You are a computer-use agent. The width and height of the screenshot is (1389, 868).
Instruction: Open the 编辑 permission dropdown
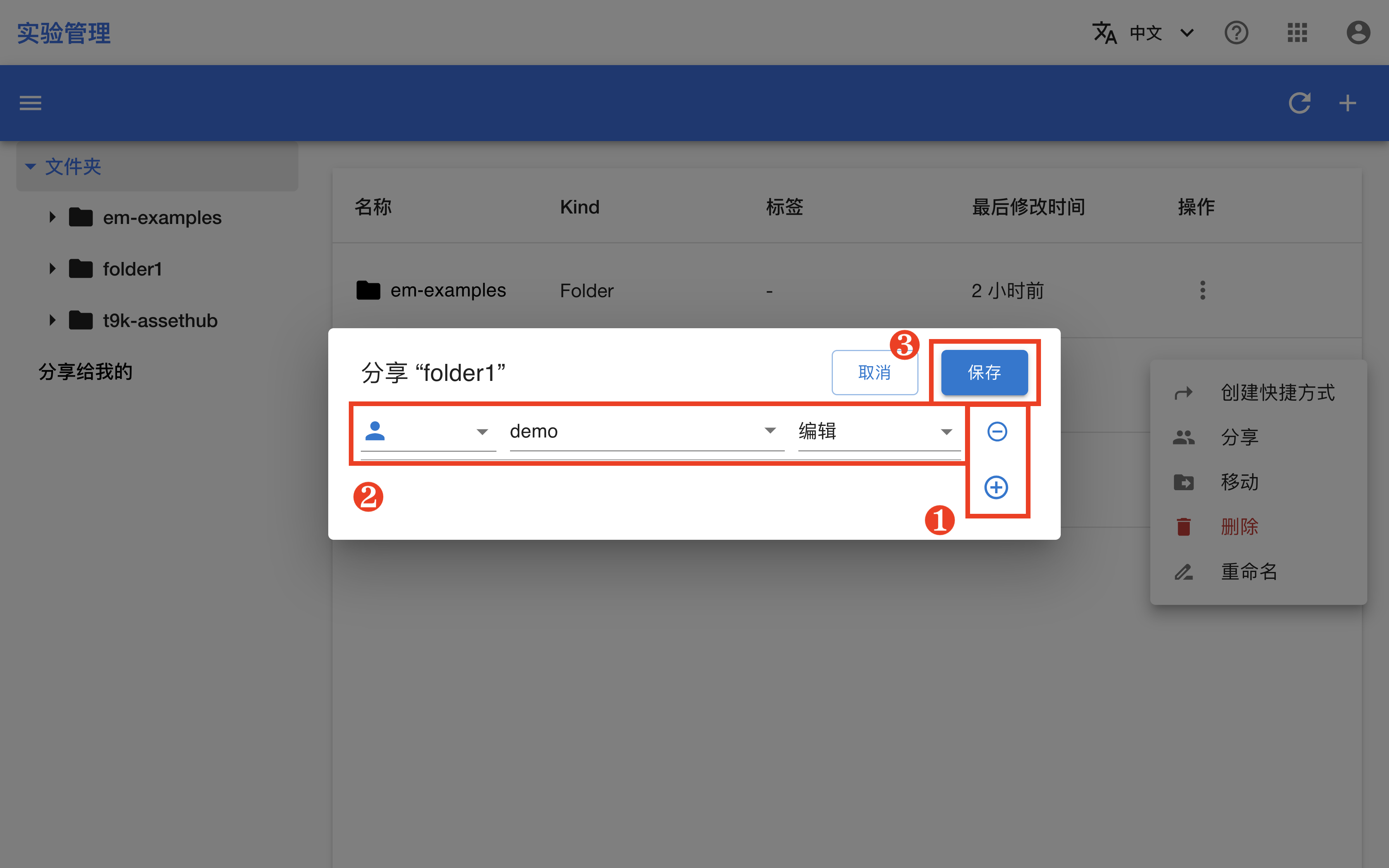click(x=879, y=432)
